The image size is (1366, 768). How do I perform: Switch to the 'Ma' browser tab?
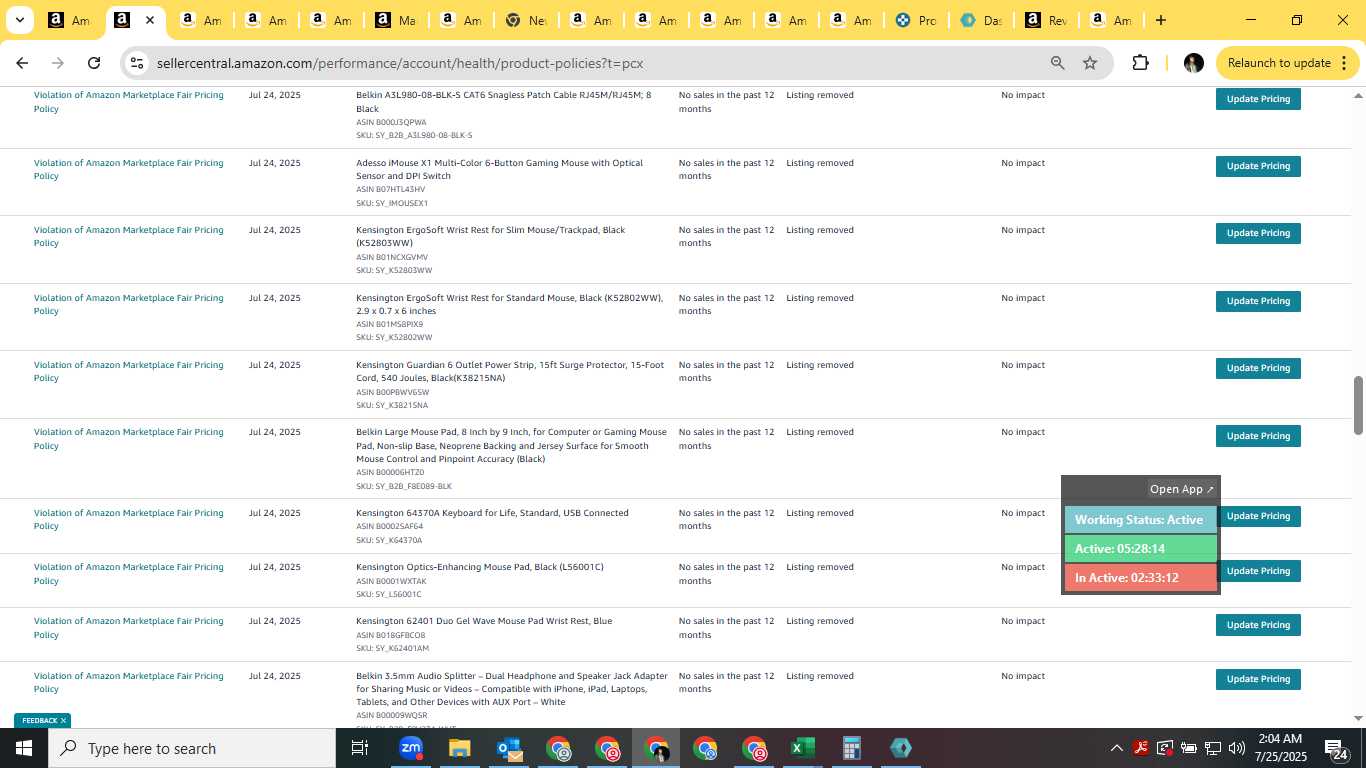tap(396, 20)
